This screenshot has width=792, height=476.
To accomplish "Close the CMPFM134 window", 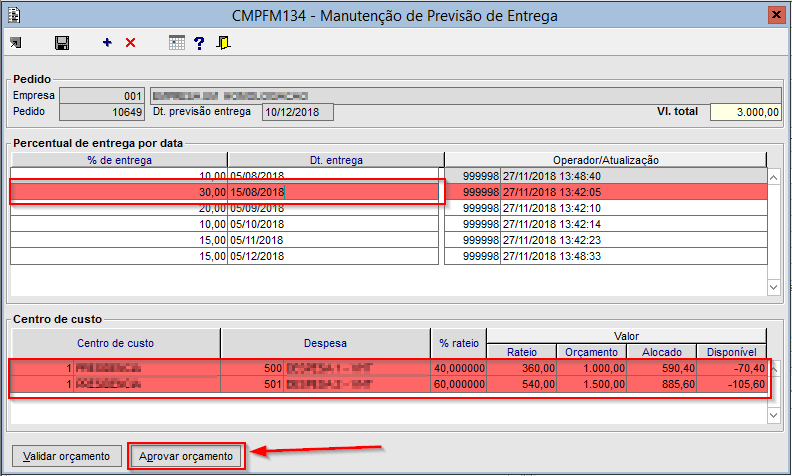I will (776, 15).
